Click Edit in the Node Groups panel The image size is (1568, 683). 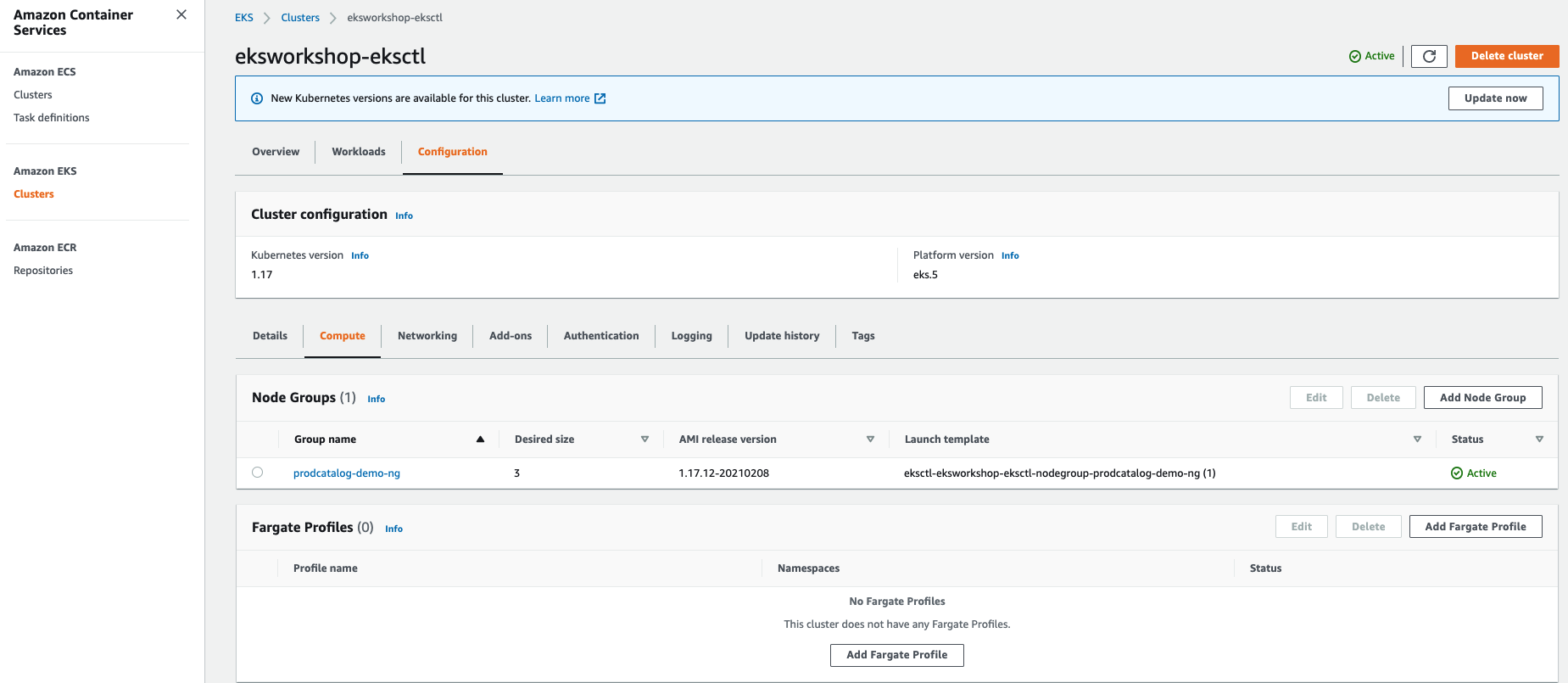(x=1316, y=398)
